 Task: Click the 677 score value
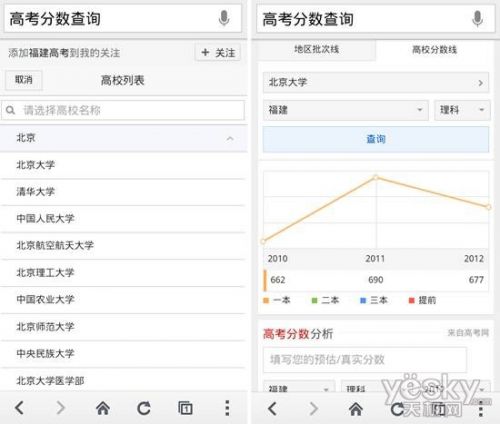(x=476, y=280)
